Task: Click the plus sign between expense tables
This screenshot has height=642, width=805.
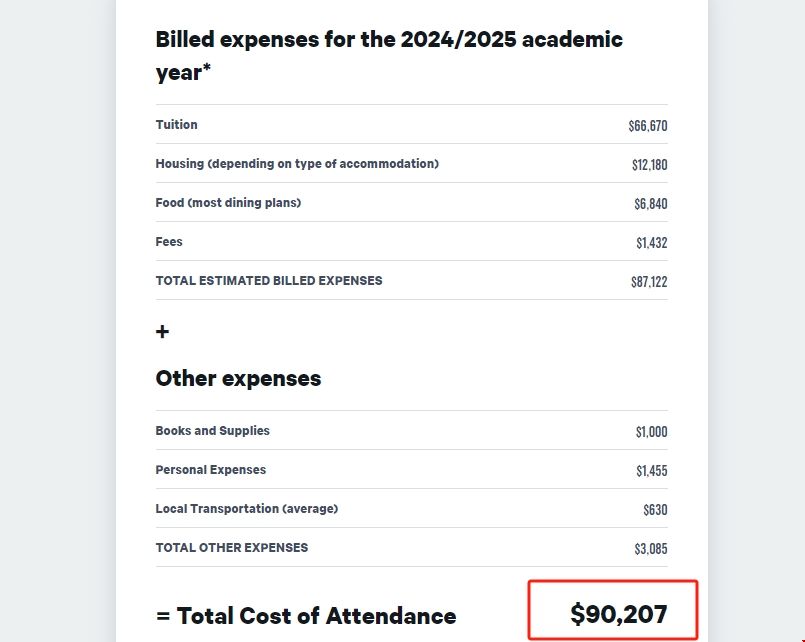Action: tap(163, 332)
